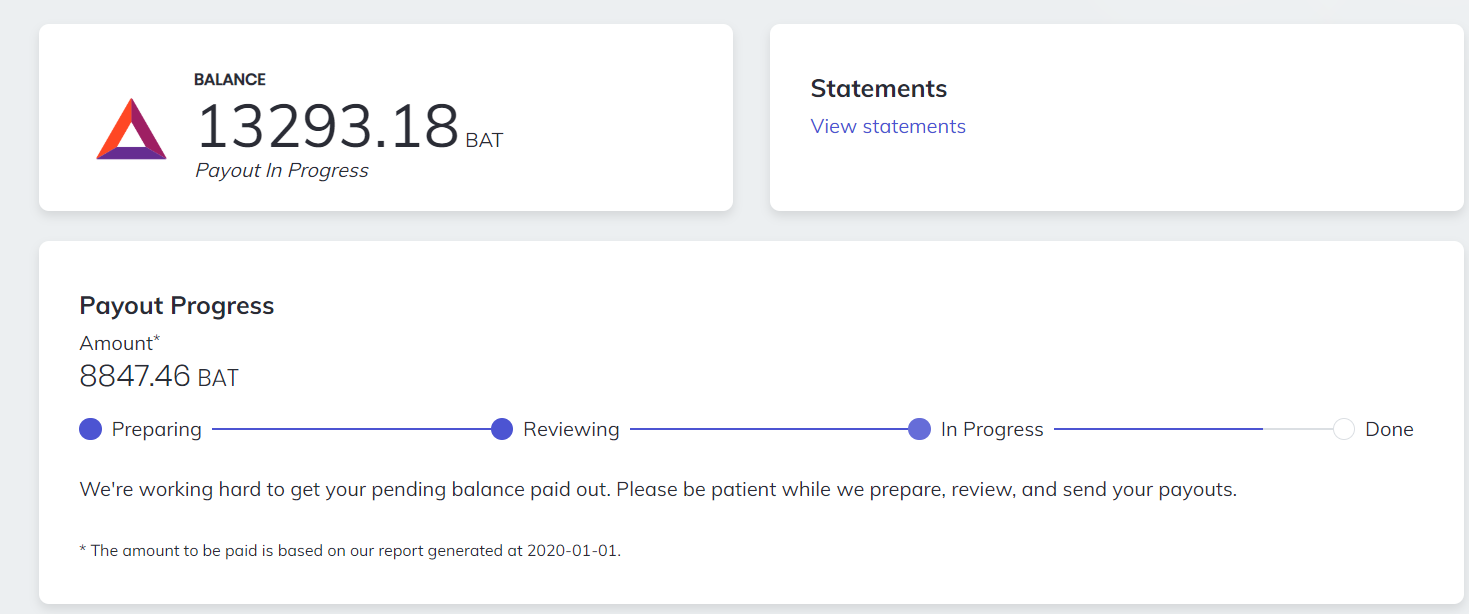Click progress line between Preparing and Reviewing
The height and width of the screenshot is (614, 1469).
pos(350,429)
